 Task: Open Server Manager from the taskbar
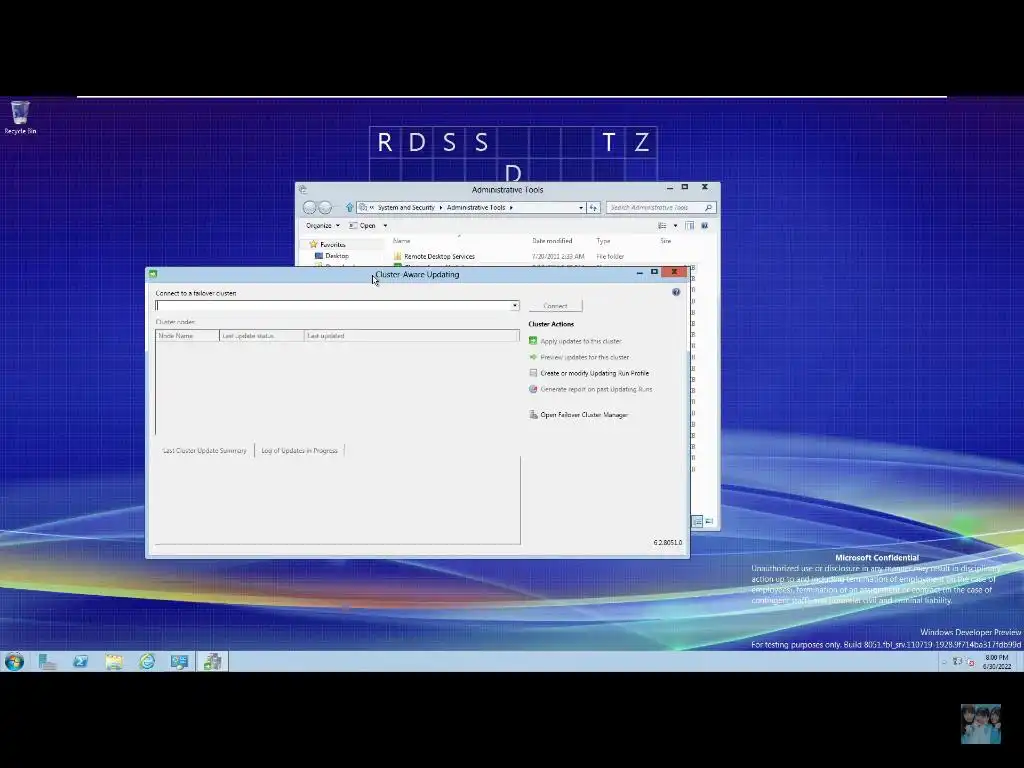coord(47,662)
